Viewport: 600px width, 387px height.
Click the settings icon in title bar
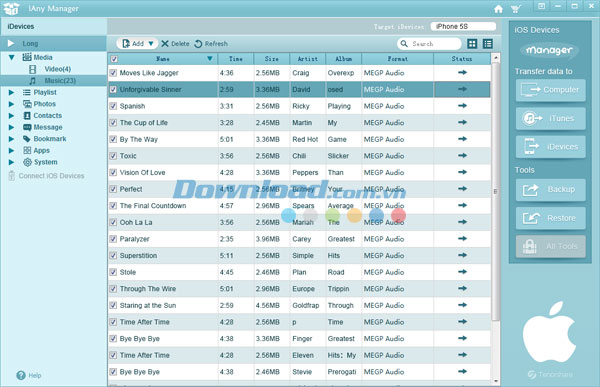[541, 6]
